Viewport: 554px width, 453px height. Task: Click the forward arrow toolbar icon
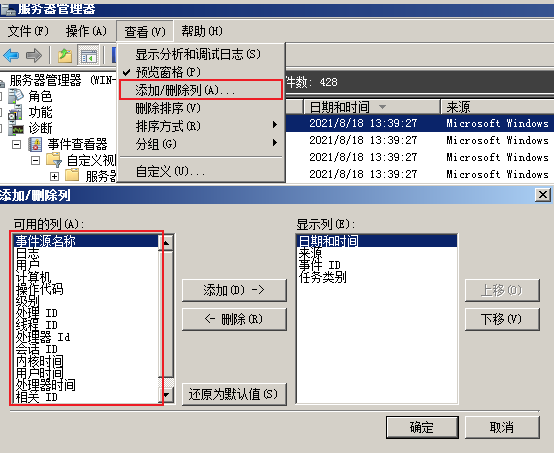(34, 55)
